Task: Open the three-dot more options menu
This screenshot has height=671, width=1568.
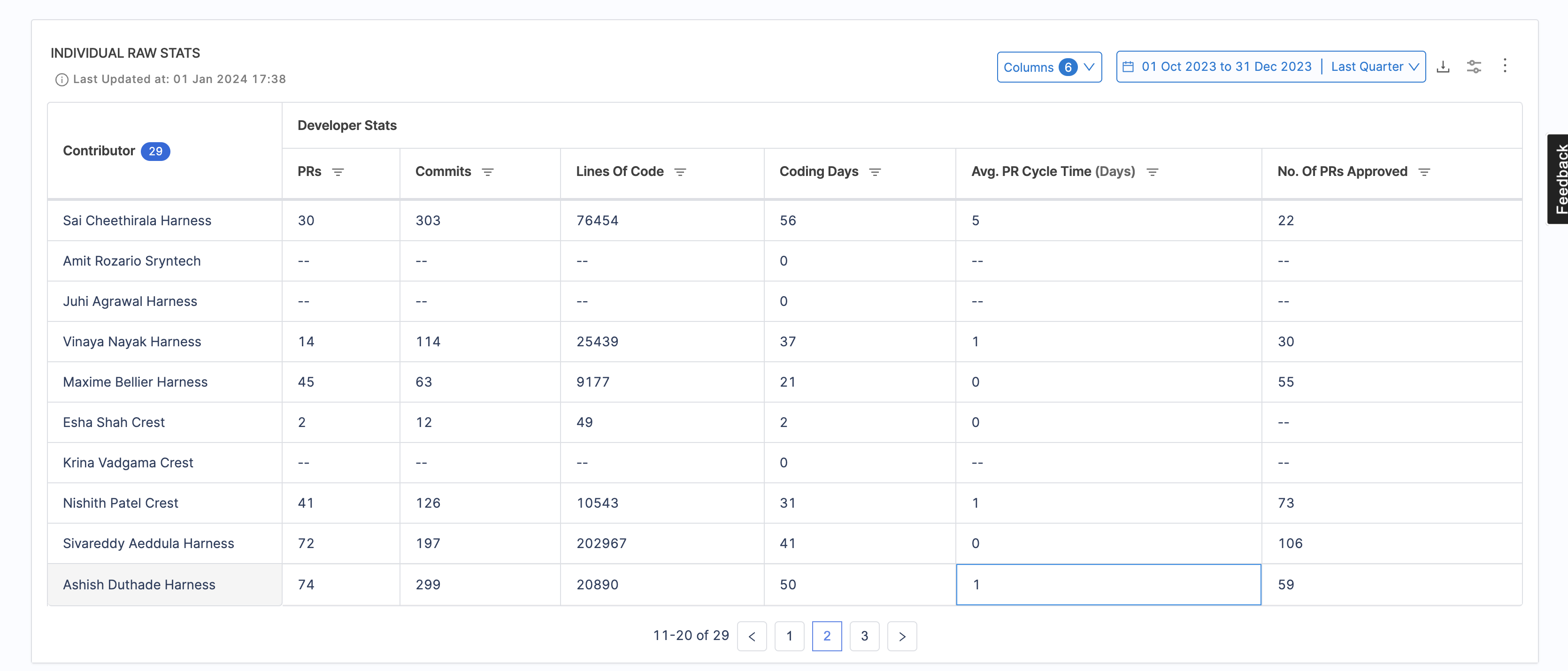Action: [x=1505, y=66]
